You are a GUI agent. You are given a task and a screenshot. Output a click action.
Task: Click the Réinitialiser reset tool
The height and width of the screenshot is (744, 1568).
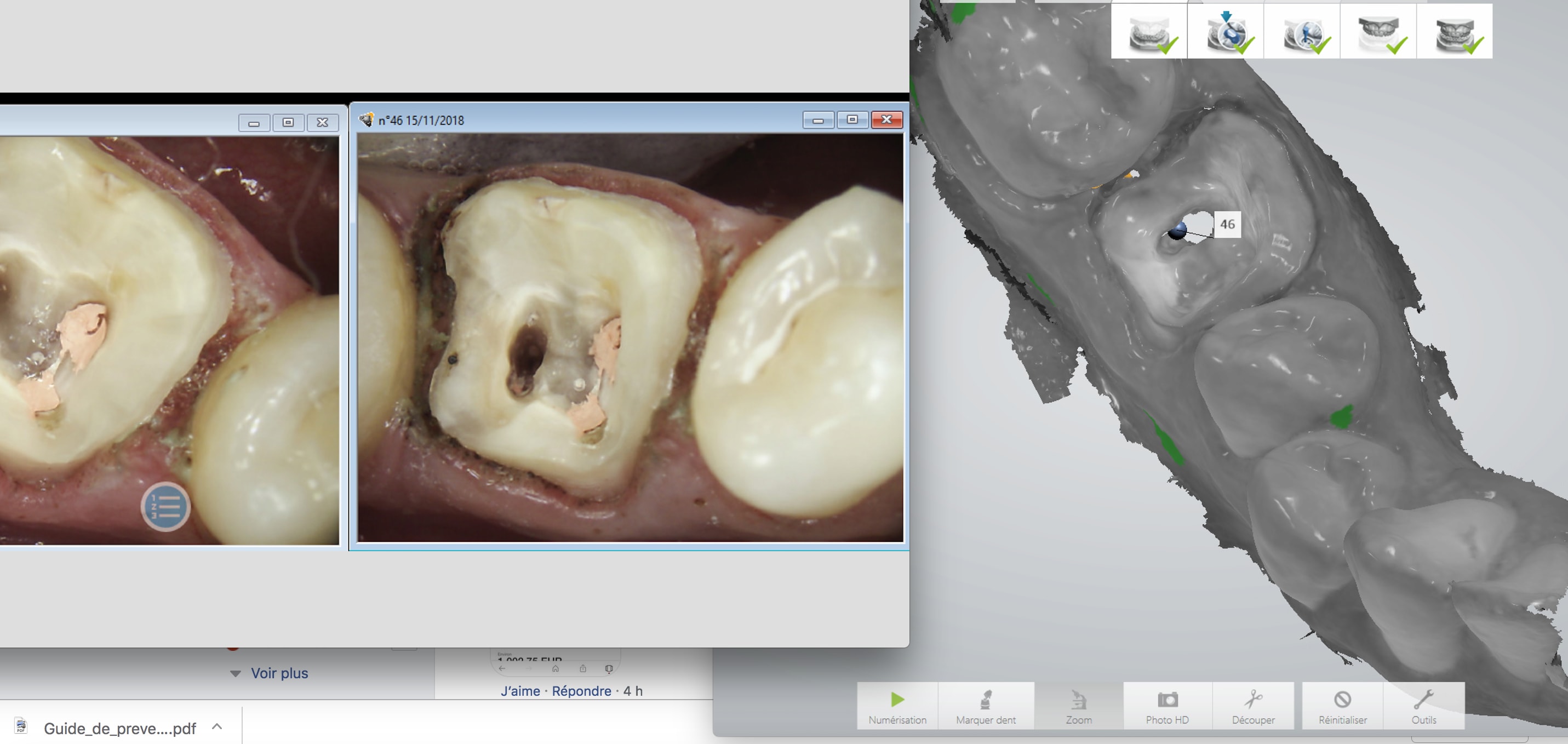pyautogui.click(x=1342, y=706)
